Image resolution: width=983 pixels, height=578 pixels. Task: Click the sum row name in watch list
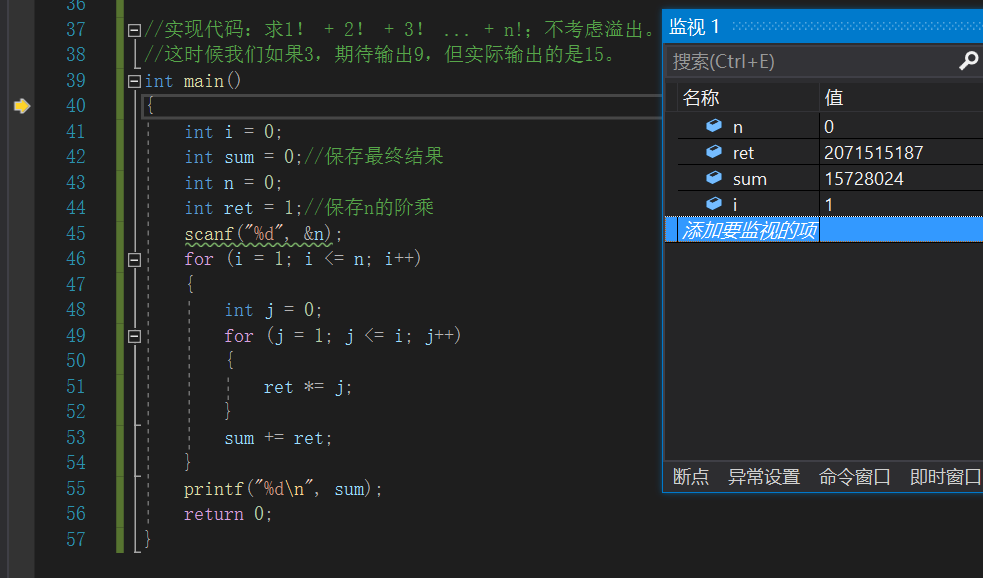(750, 179)
